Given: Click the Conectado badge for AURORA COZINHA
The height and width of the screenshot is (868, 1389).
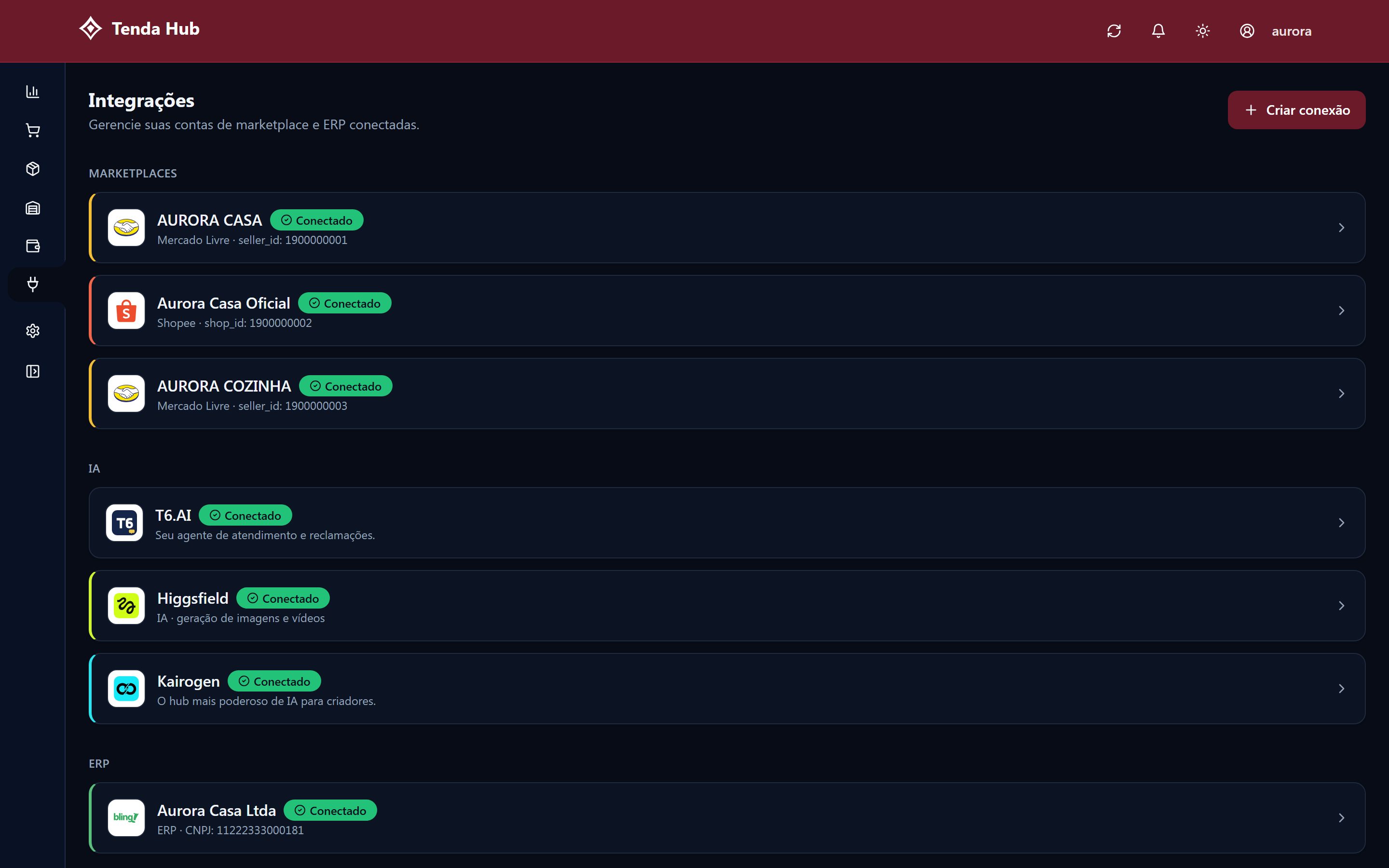Looking at the screenshot, I should click(345, 386).
